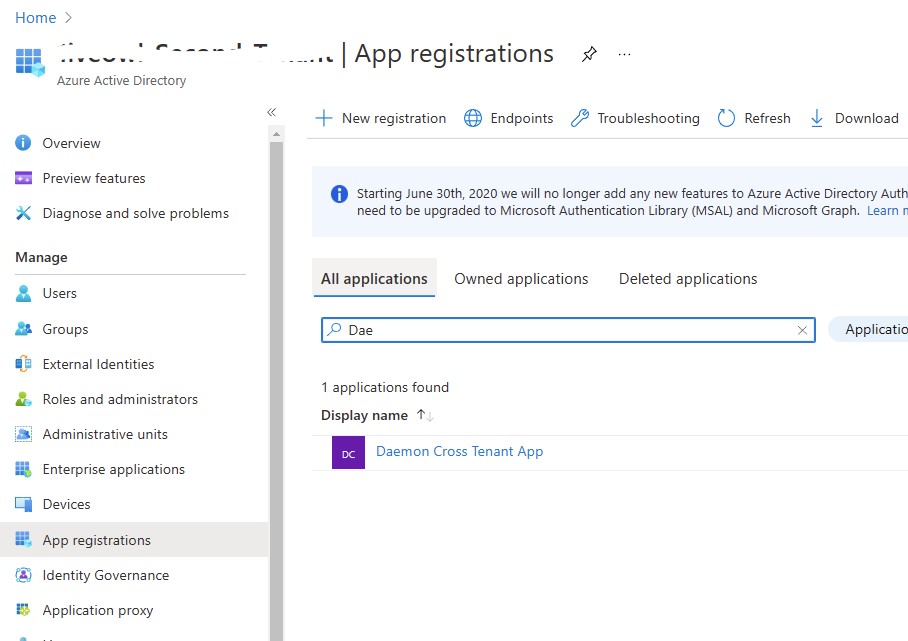
Task: Open Users in Manage section
Action: click(60, 294)
